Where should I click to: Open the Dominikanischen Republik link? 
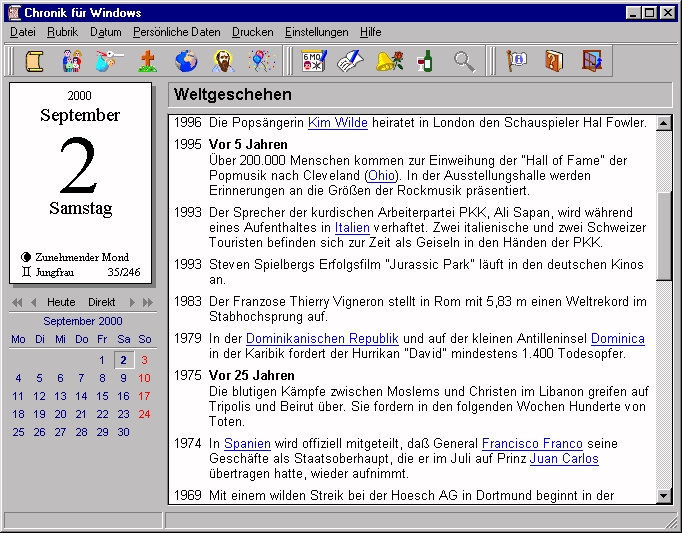[x=322, y=339]
